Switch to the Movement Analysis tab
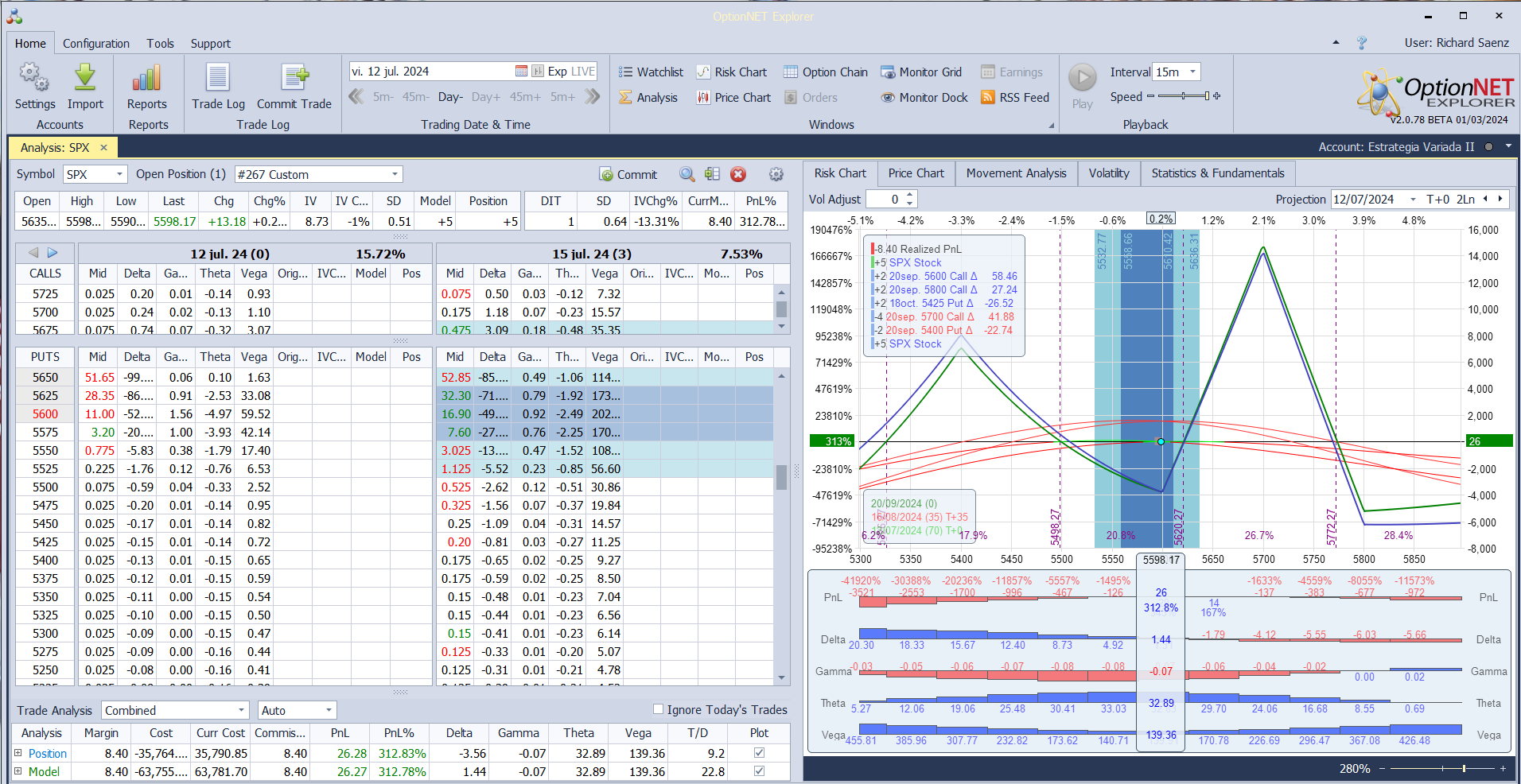This screenshot has width=1521, height=784. (1017, 173)
